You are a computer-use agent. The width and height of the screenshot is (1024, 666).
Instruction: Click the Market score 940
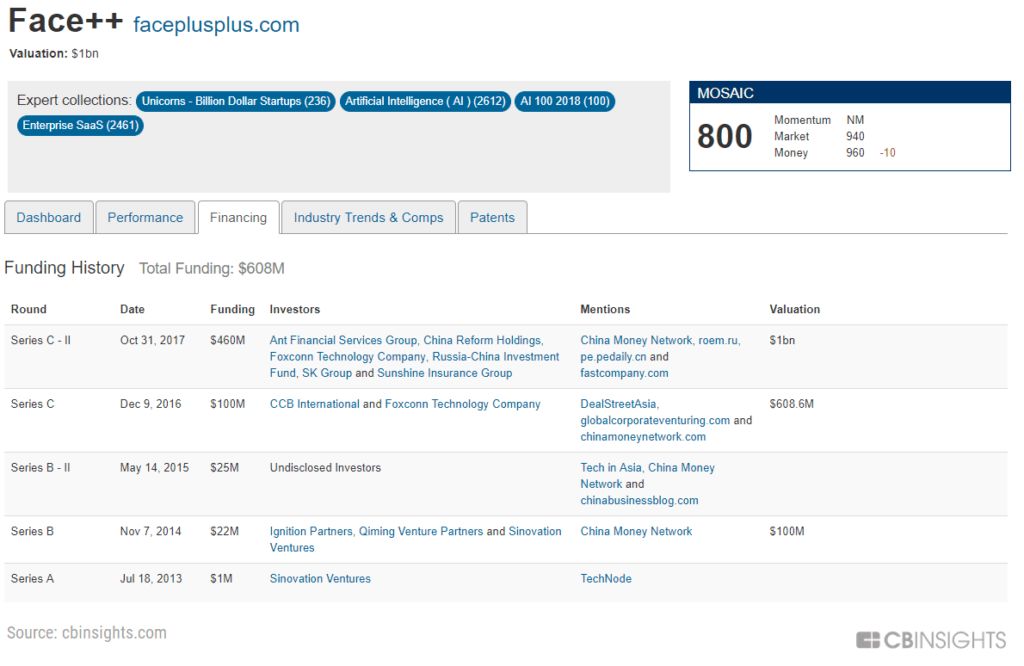click(x=855, y=136)
